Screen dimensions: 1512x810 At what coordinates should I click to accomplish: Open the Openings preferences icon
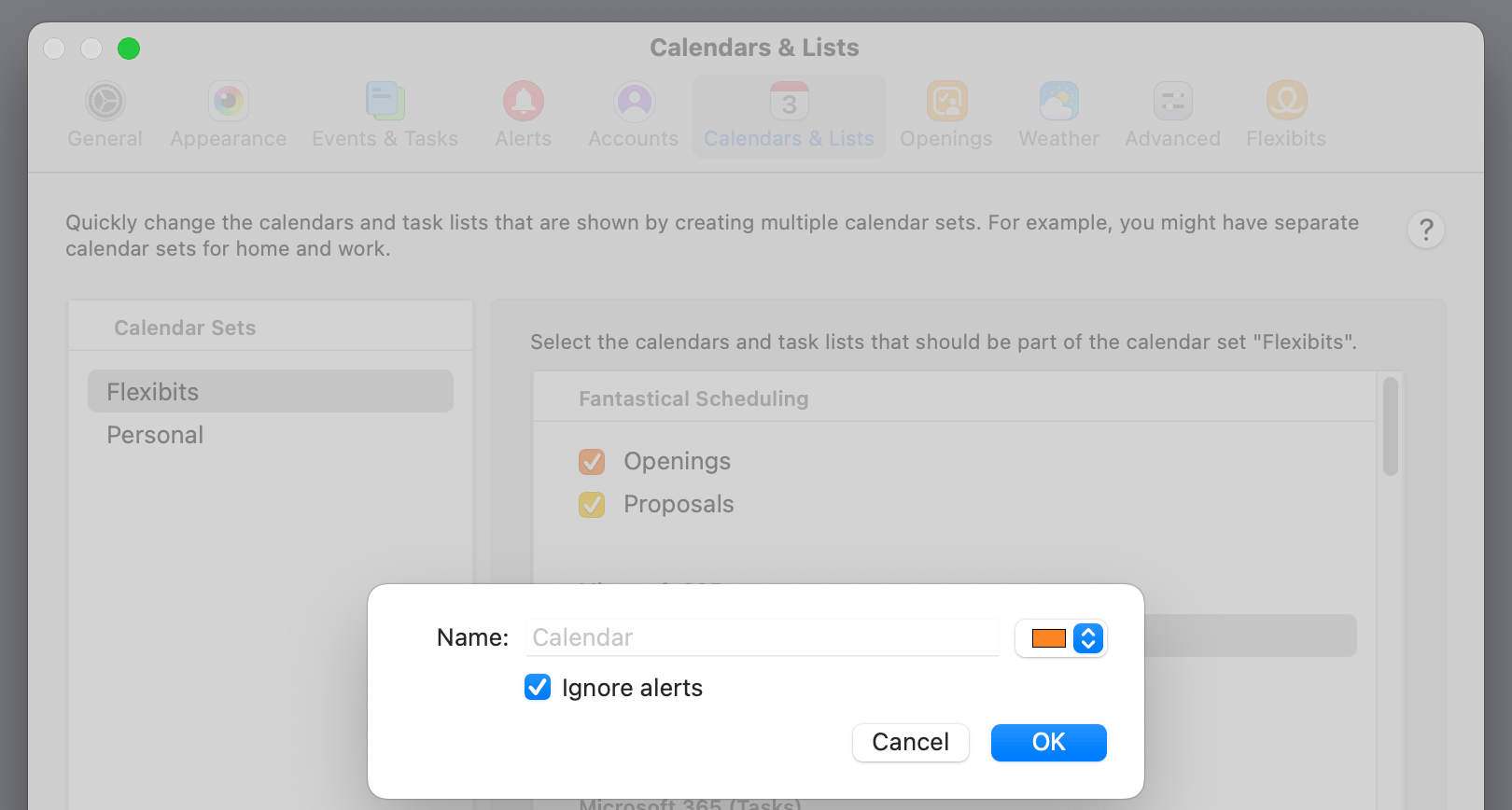[946, 102]
